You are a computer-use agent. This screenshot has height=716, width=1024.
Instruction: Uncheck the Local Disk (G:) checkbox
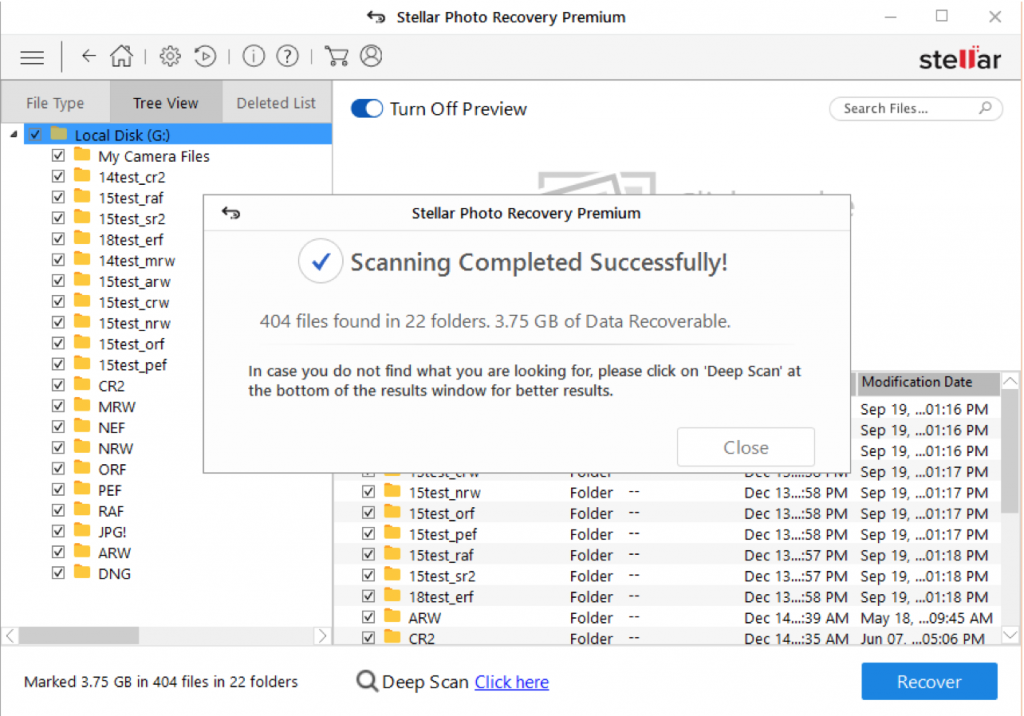point(35,135)
